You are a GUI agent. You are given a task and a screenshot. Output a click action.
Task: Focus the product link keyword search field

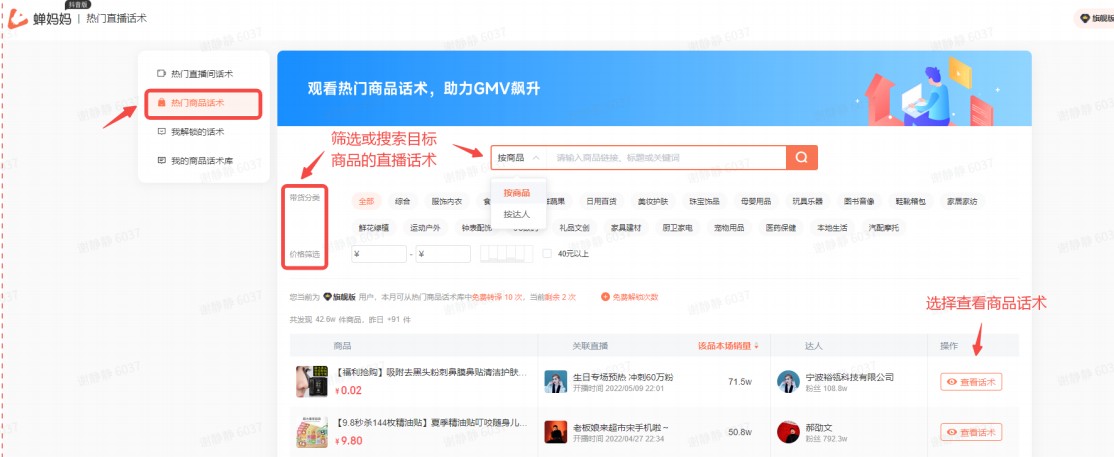click(x=666, y=158)
